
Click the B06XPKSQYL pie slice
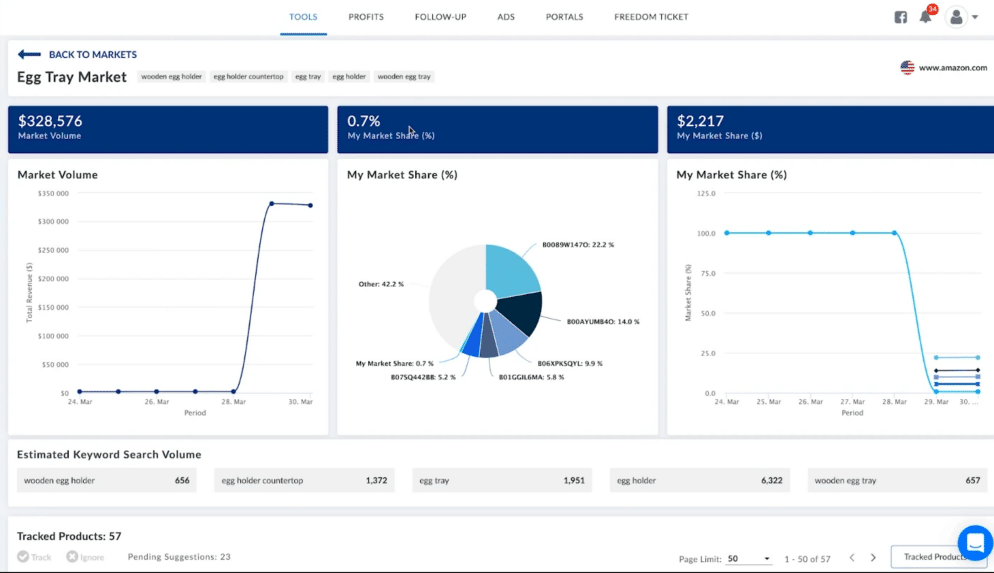click(x=508, y=333)
